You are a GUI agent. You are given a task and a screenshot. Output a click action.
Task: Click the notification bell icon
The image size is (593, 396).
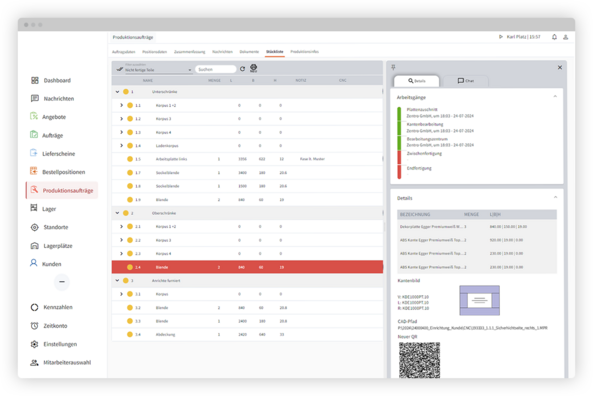[554, 37]
